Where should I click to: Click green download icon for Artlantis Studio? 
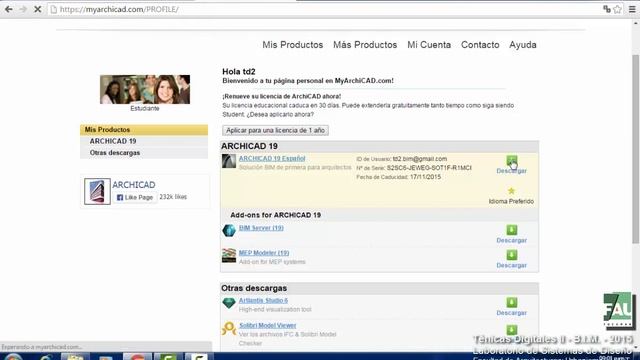click(x=511, y=302)
